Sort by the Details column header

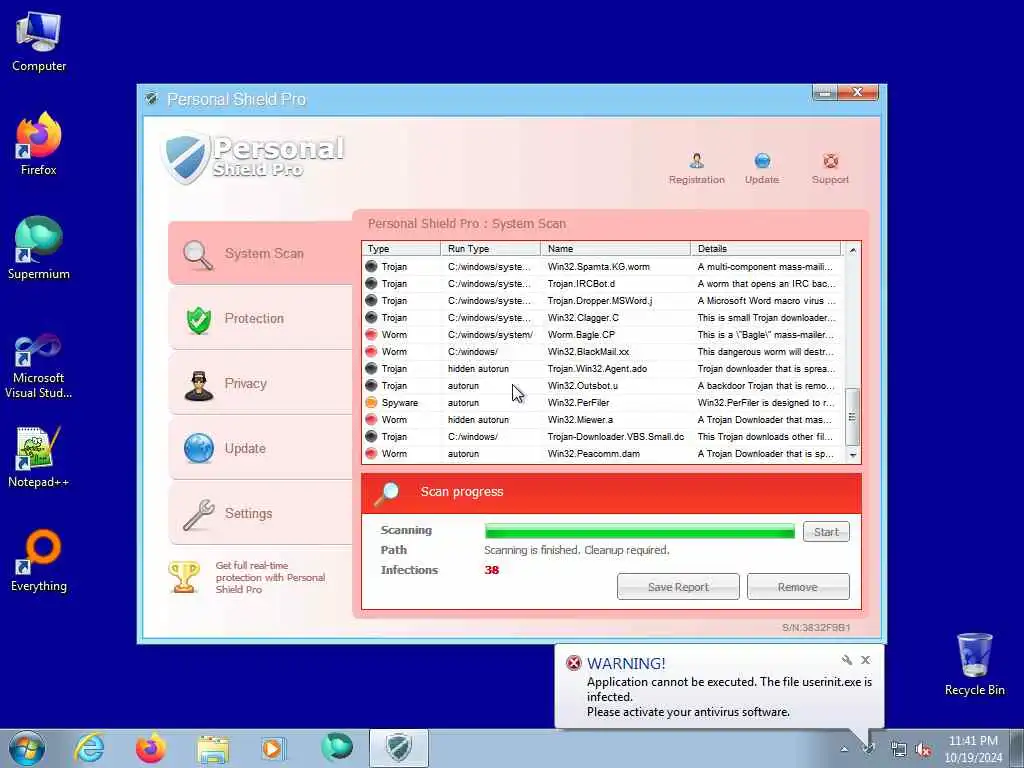click(766, 249)
